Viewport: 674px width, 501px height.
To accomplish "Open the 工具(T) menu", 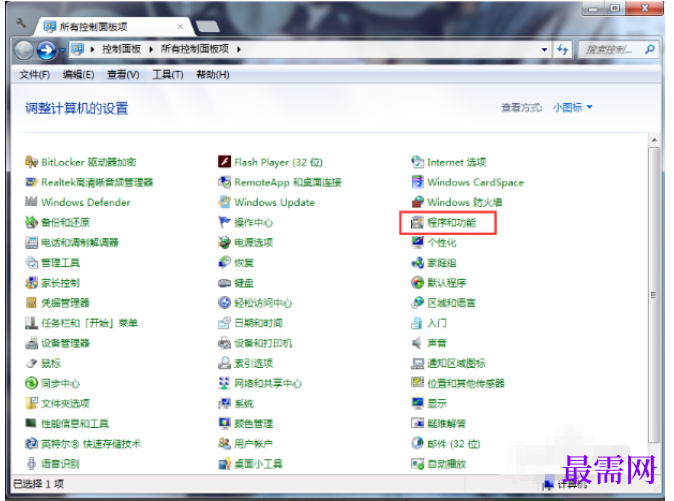I will click(168, 75).
